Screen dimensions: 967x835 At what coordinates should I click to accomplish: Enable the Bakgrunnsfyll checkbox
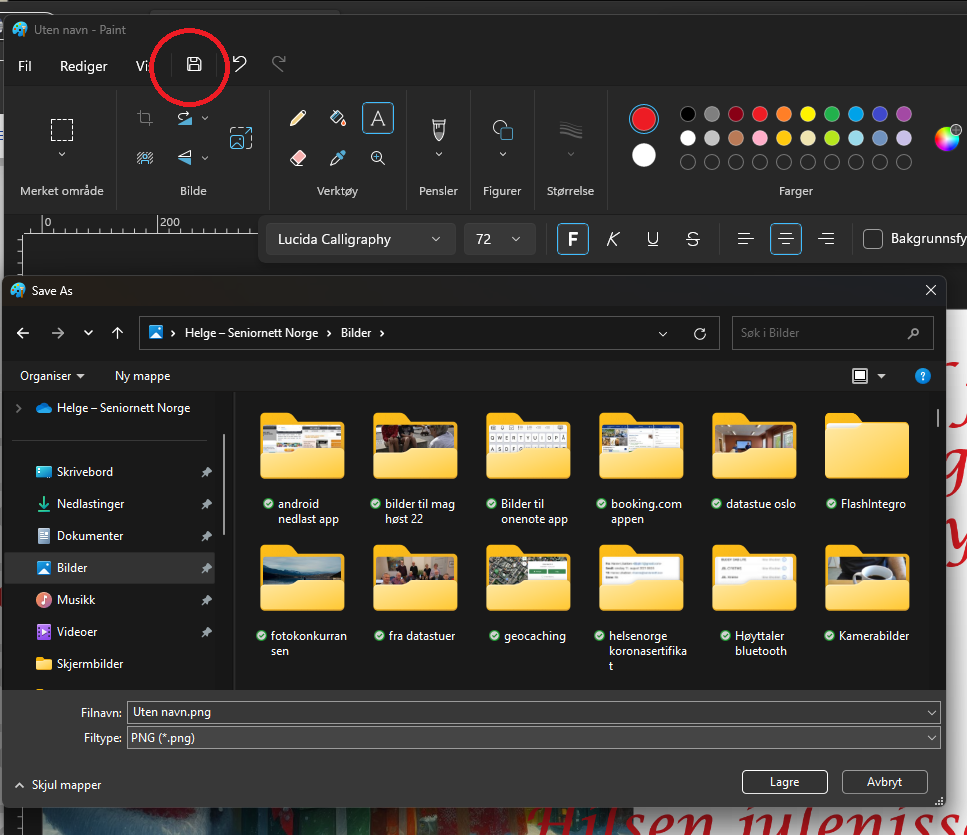click(x=873, y=239)
